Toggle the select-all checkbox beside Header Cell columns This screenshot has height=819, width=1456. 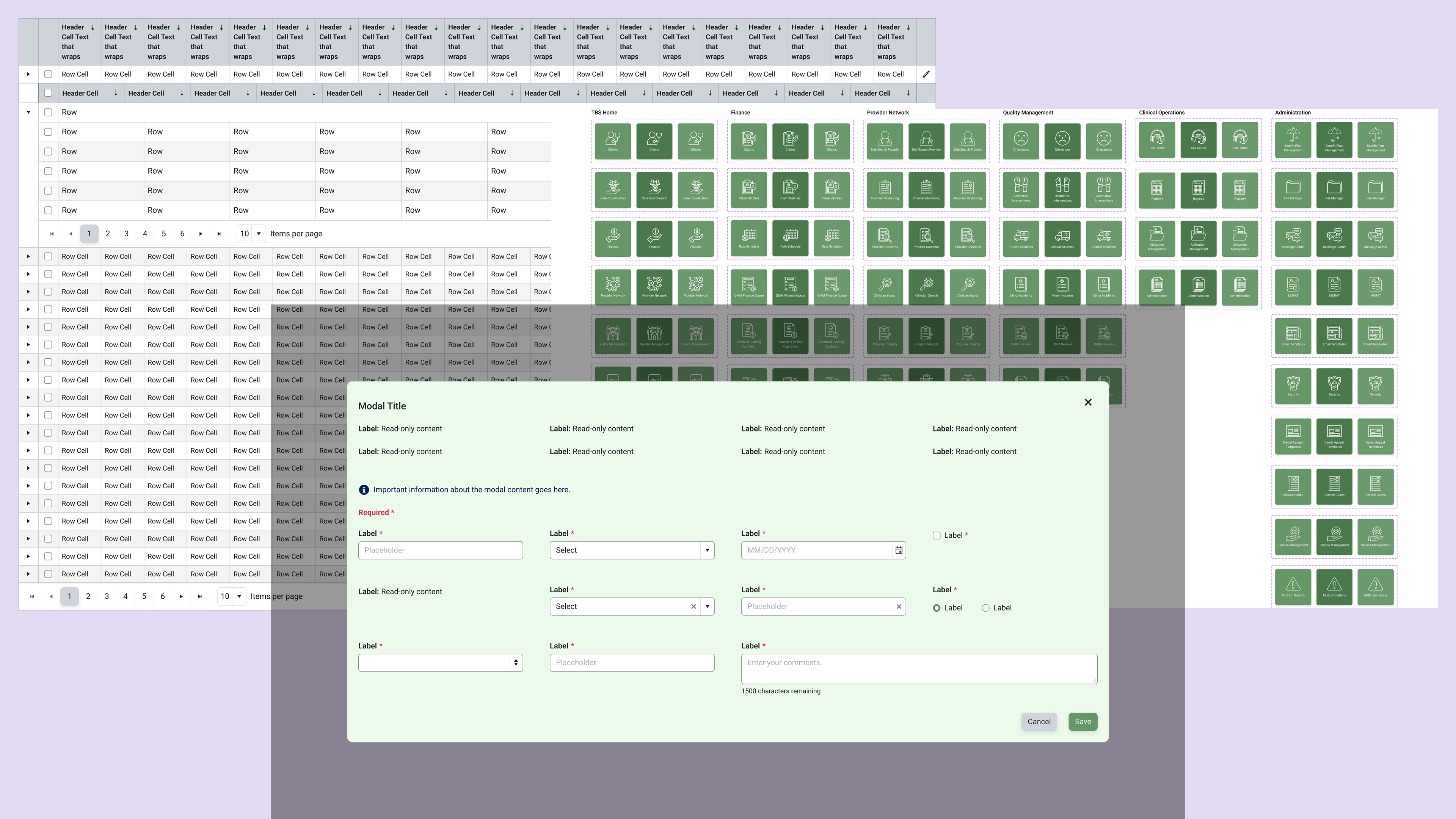coord(48,93)
